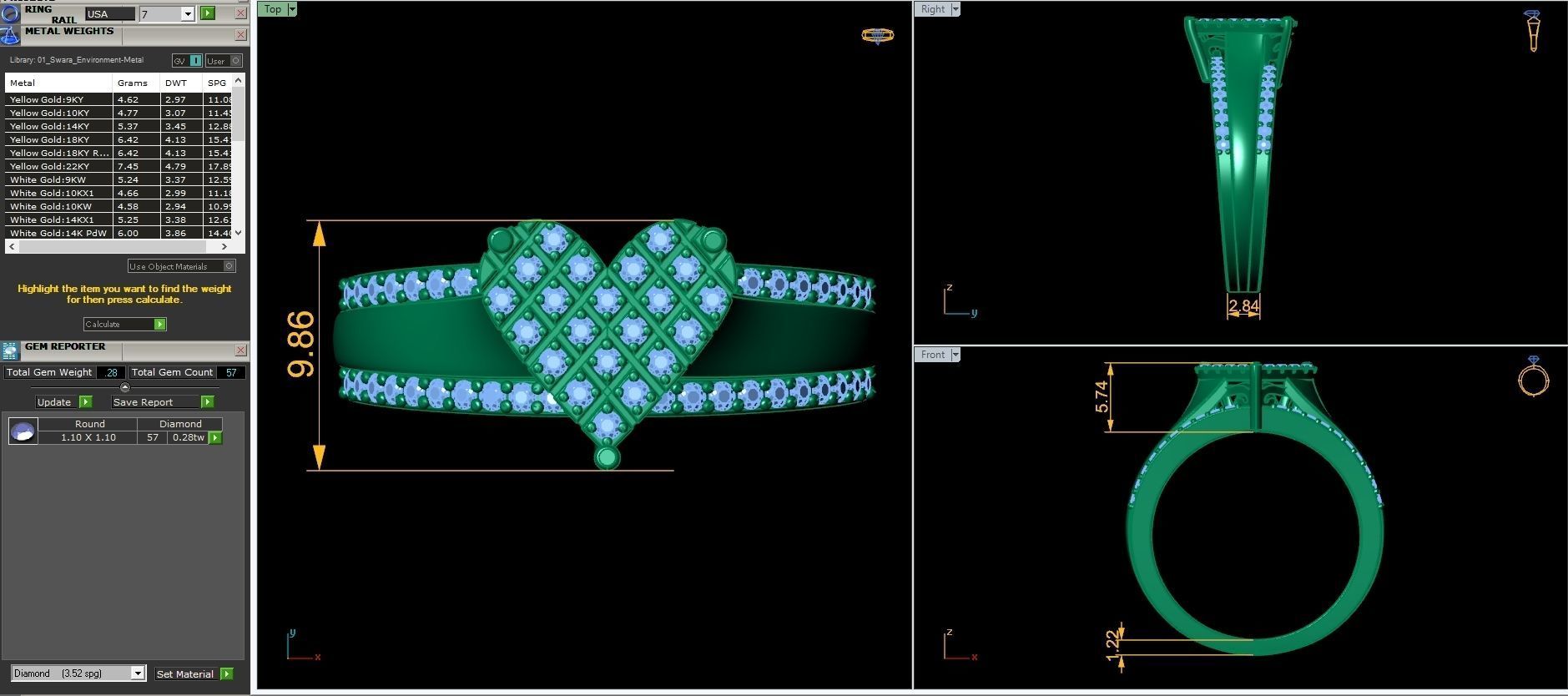Click the DWT column header
The image size is (1568, 696).
181,83
